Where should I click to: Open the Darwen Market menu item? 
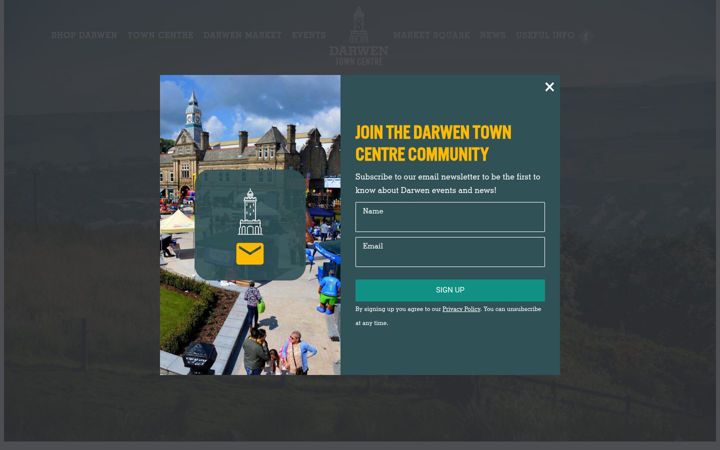pyautogui.click(x=242, y=35)
